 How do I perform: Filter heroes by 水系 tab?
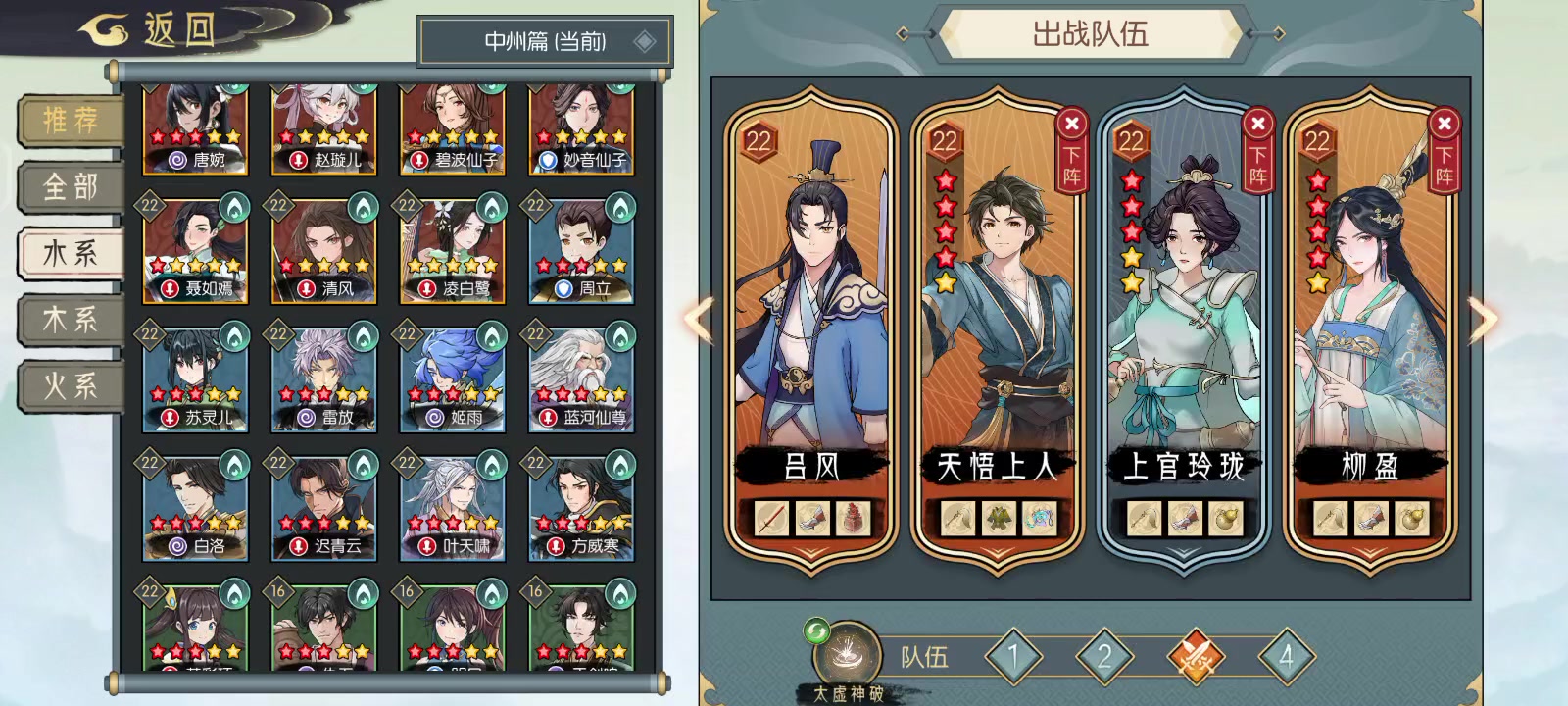(71, 253)
